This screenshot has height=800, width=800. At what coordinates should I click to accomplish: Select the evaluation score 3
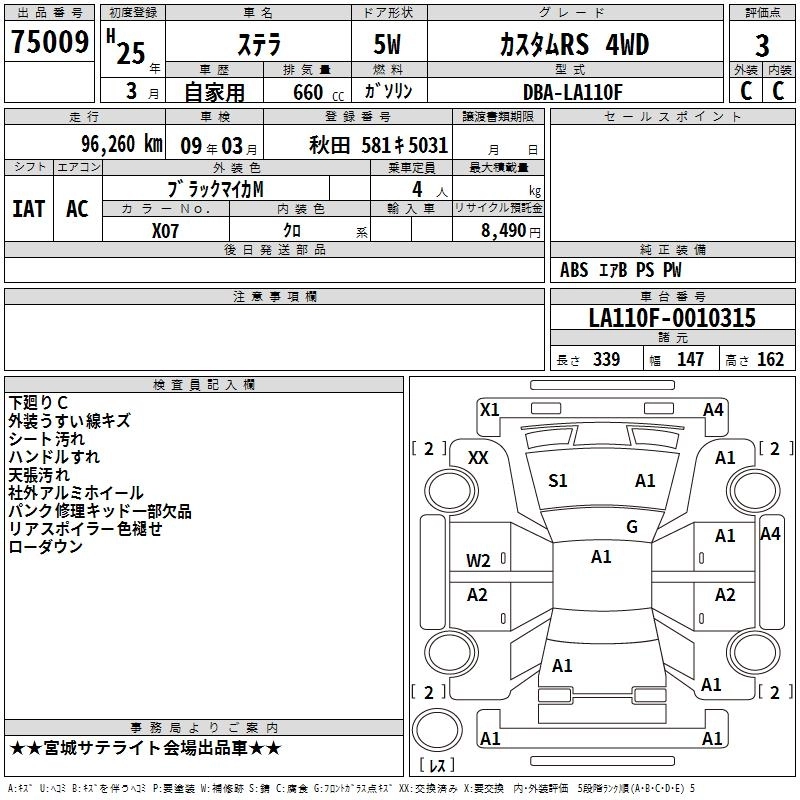pos(762,46)
